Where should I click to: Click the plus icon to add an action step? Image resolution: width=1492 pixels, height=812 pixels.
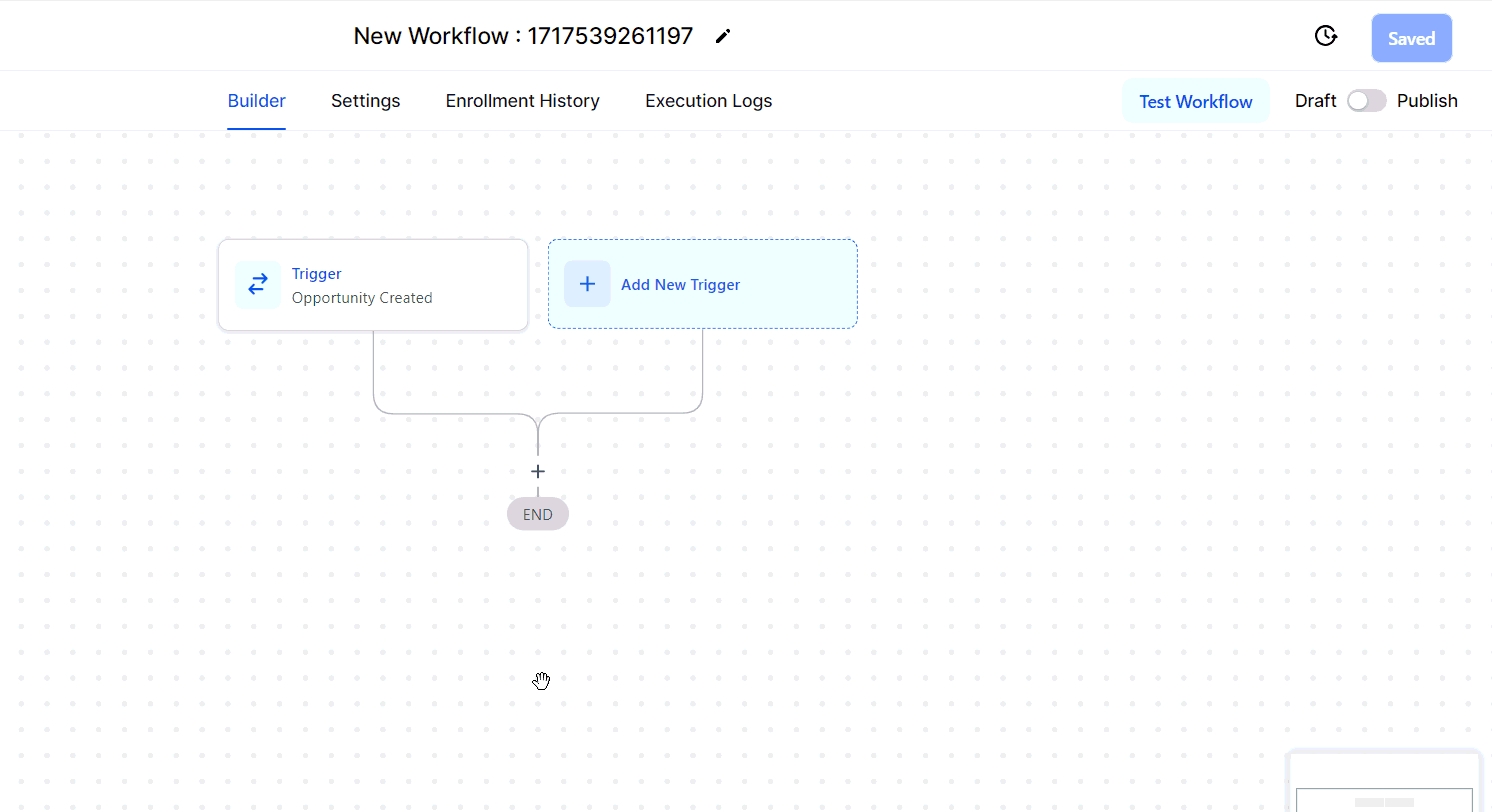pos(538,471)
